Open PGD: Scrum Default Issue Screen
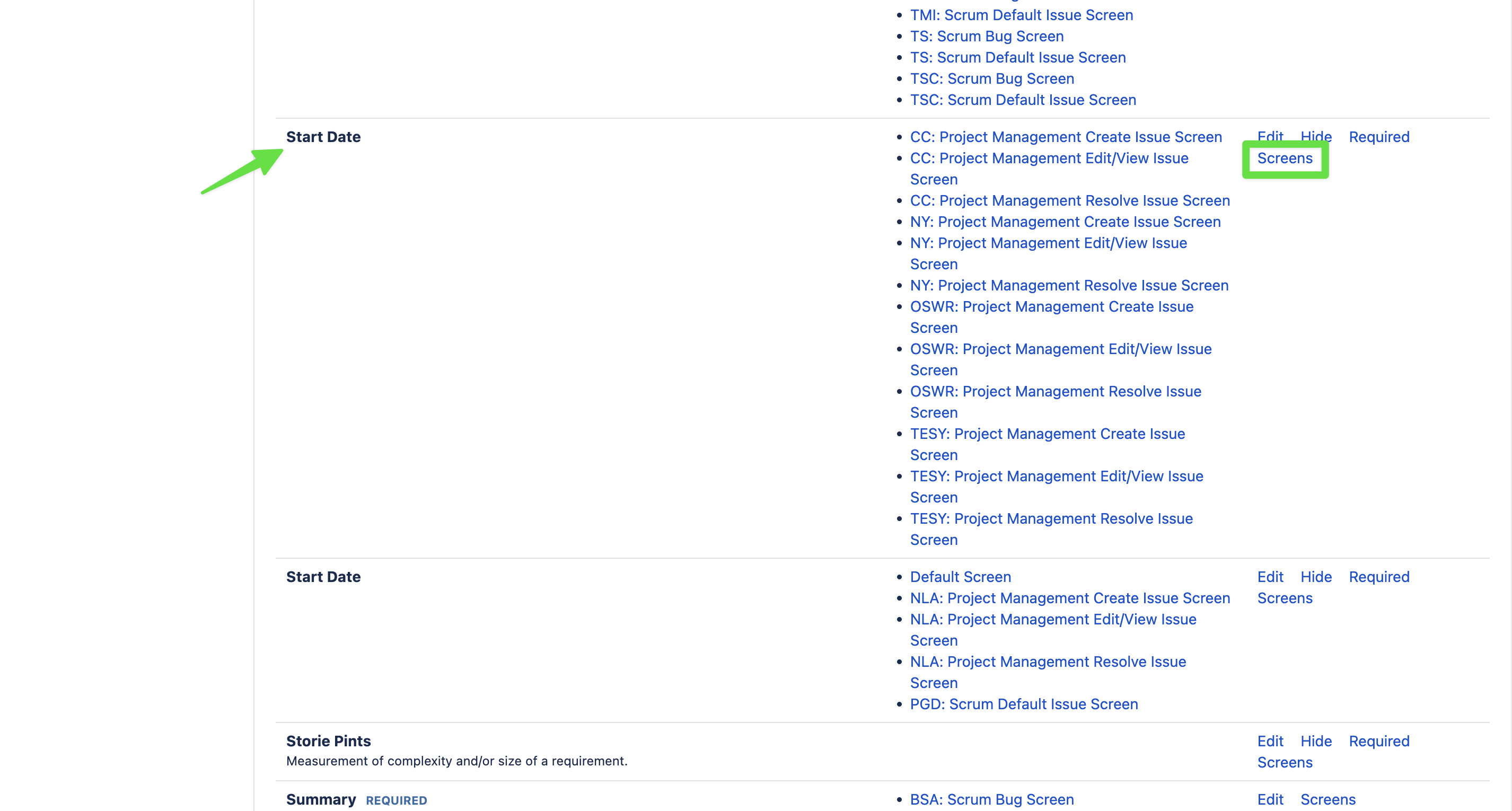Screen dimensions: 1512x811 [1023, 704]
